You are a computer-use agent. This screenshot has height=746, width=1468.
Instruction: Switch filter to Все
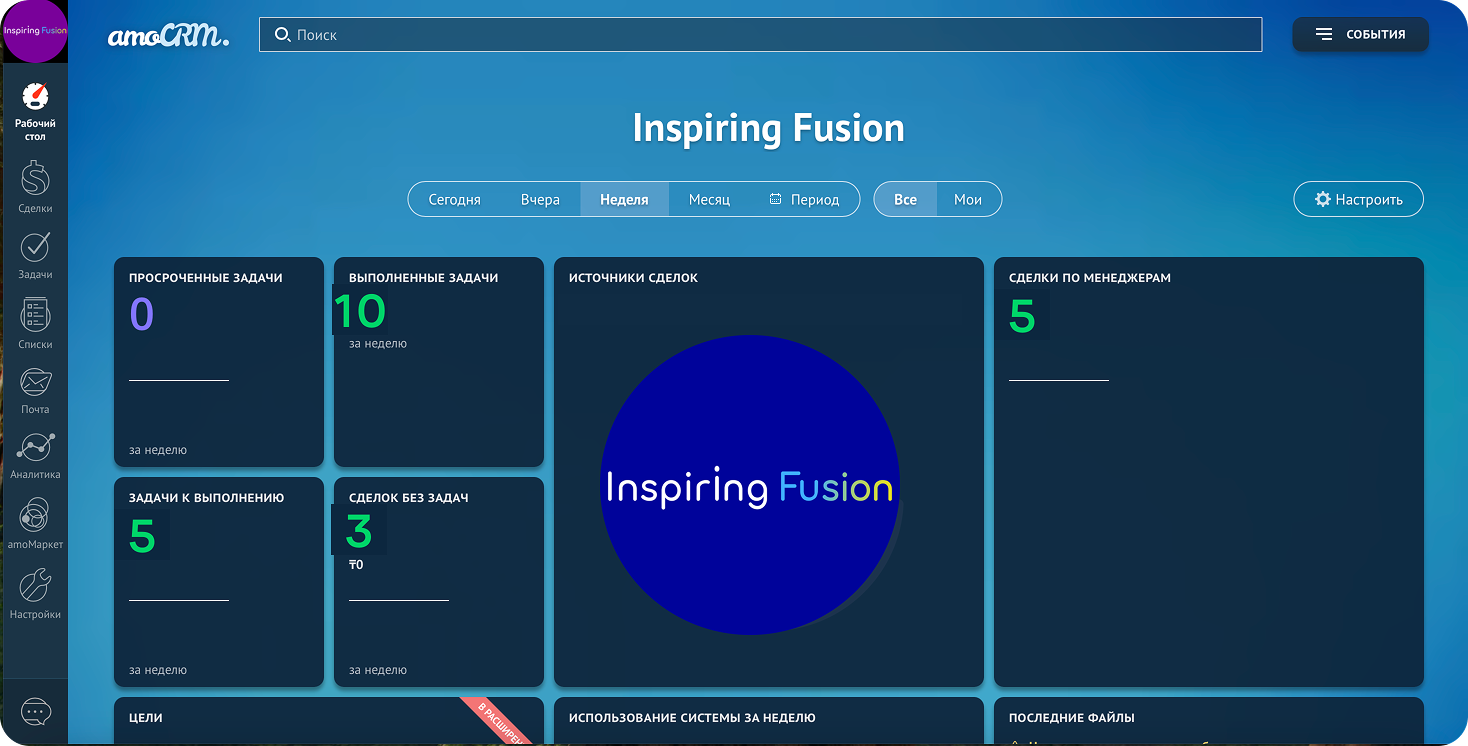pyautogui.click(x=905, y=199)
